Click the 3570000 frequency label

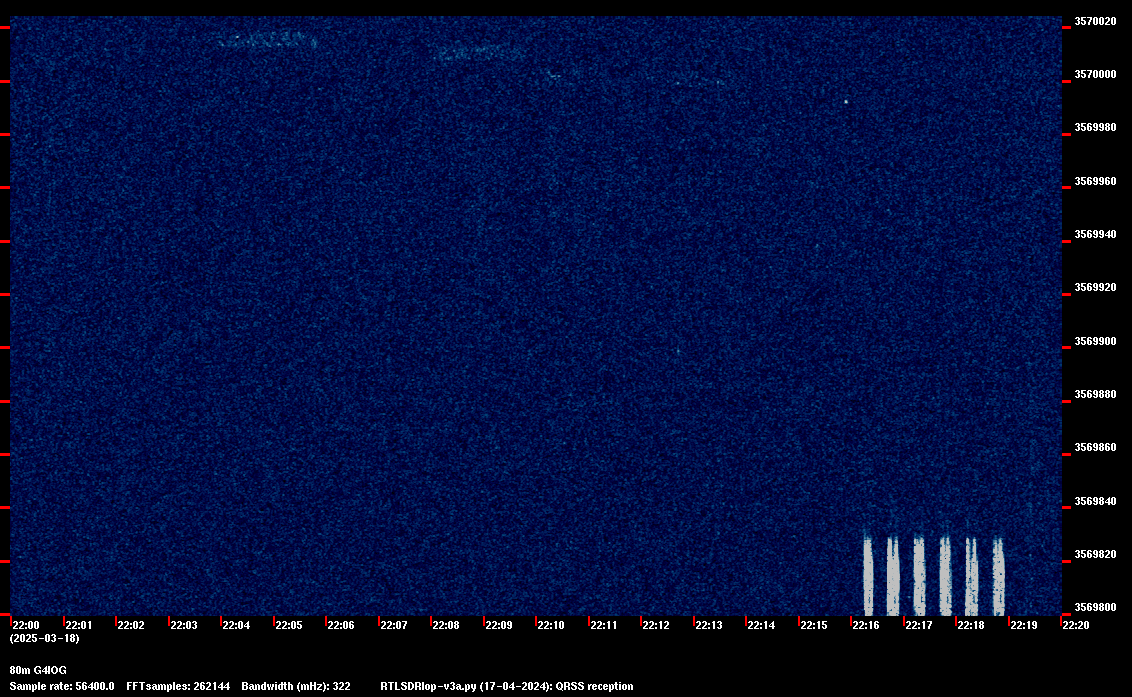click(x=1095, y=74)
